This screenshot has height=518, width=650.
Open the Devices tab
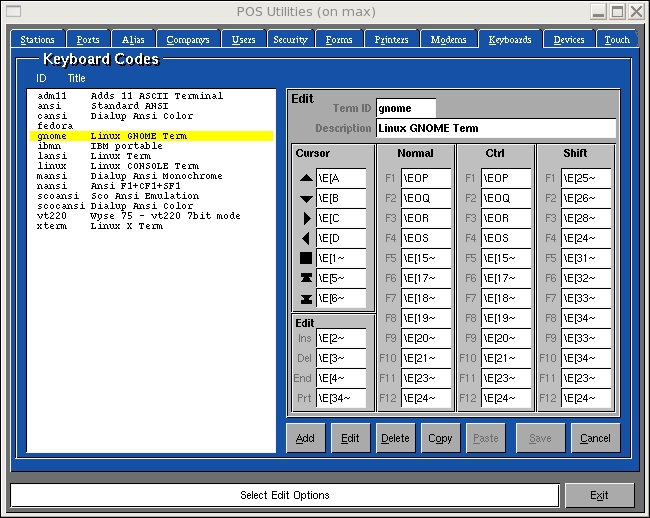pyautogui.click(x=569, y=39)
